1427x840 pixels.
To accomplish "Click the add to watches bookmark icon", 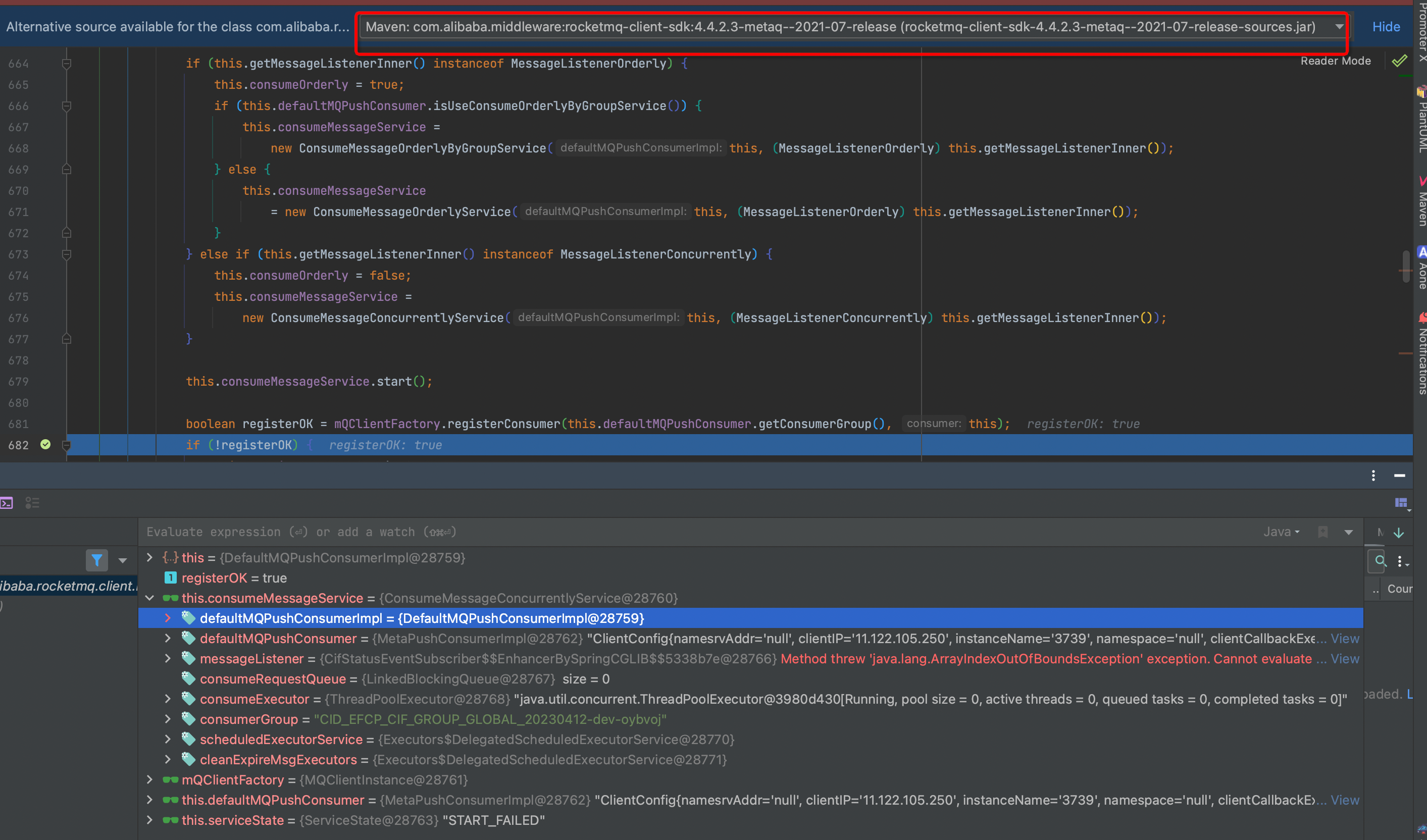I will pos(1323,532).
